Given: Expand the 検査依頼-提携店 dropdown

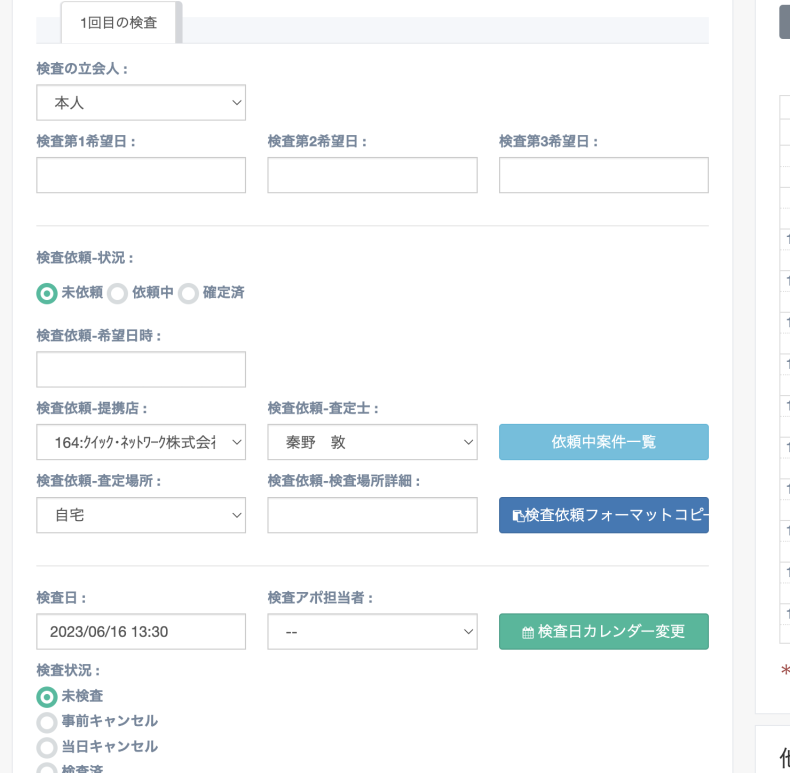Looking at the screenshot, I should (x=141, y=442).
